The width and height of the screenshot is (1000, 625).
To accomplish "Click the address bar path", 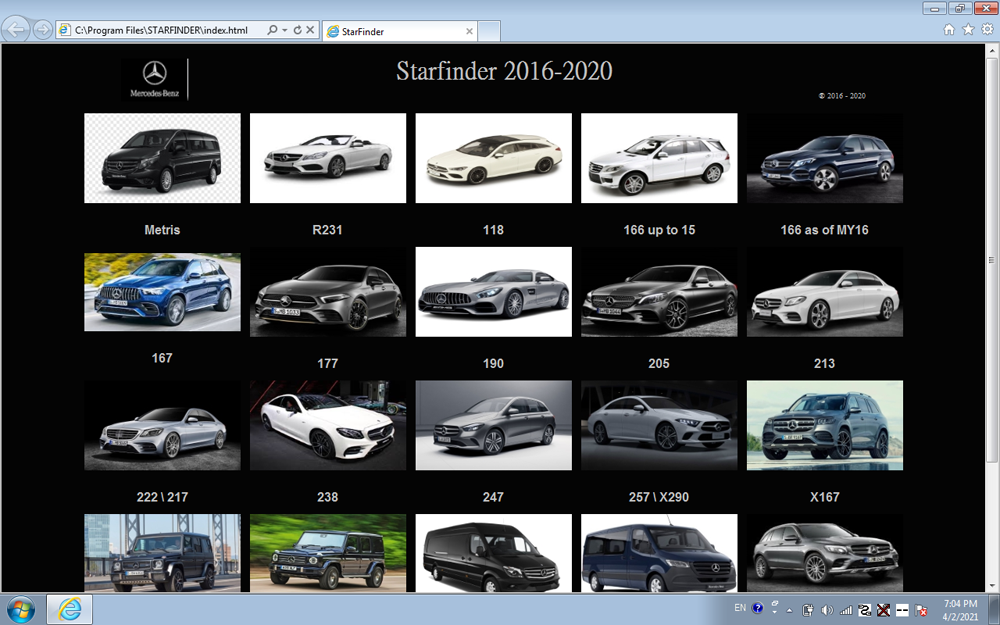I will (161, 30).
